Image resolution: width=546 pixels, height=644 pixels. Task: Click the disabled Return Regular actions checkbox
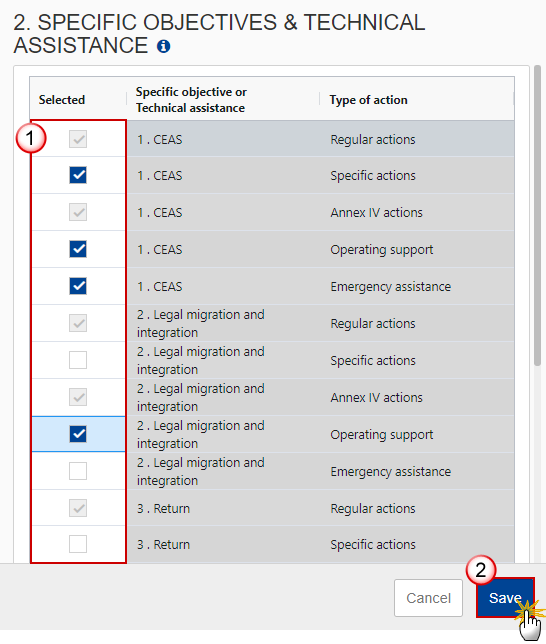(78, 508)
